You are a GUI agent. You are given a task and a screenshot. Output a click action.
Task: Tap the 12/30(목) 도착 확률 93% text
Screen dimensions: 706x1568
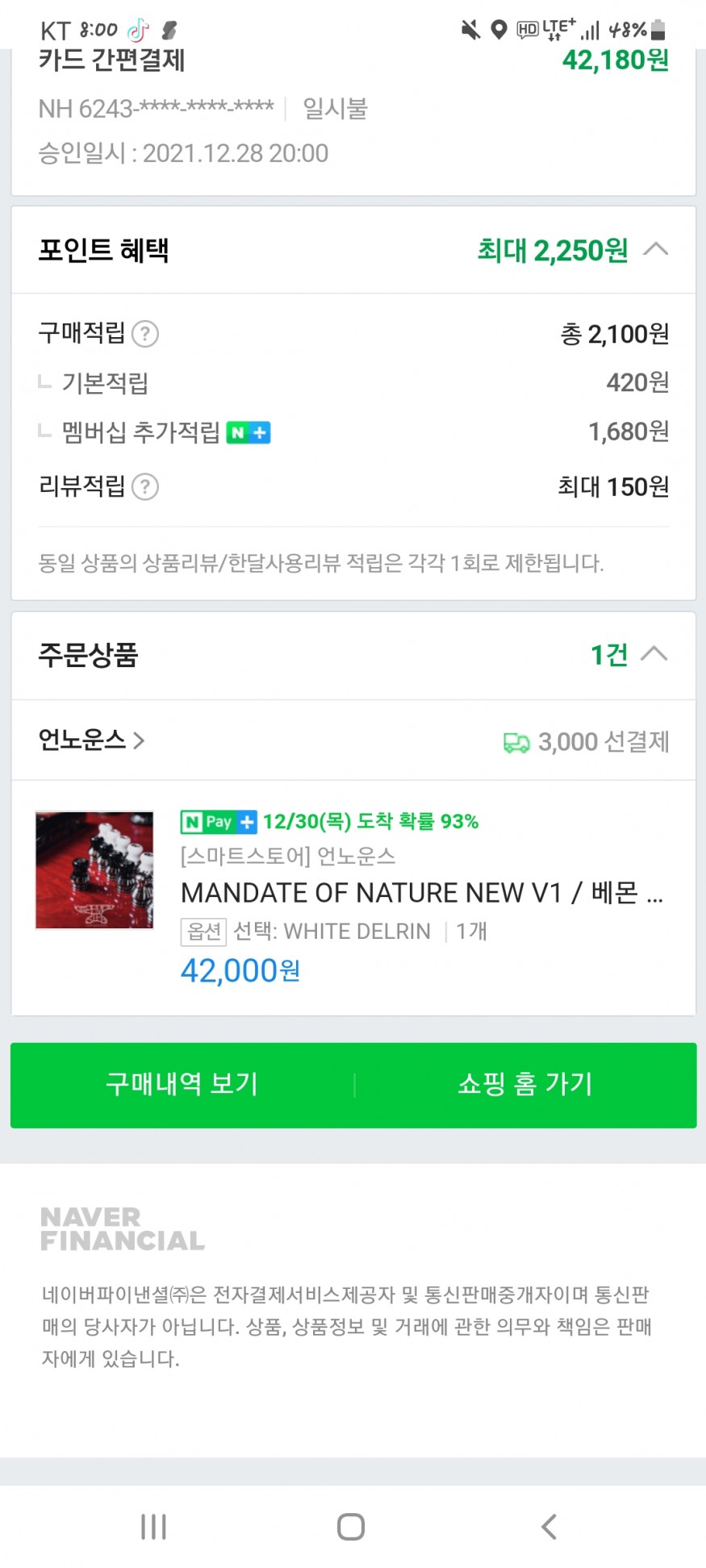pos(370,822)
